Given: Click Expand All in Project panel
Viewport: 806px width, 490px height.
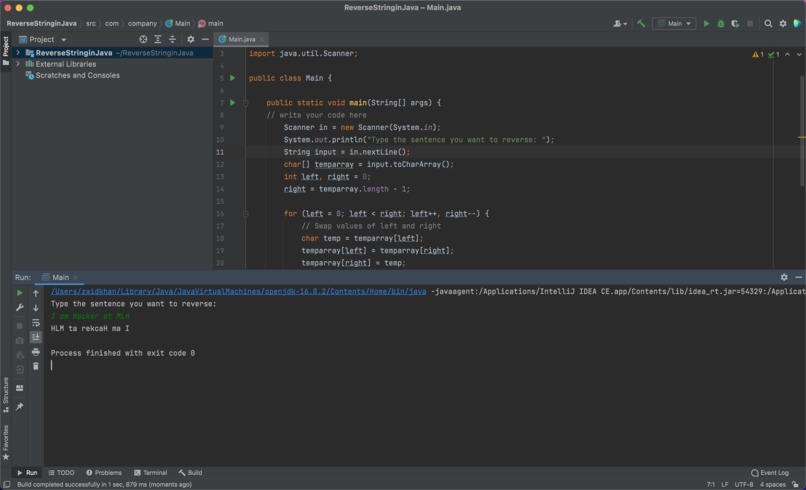Looking at the screenshot, I should (x=158, y=39).
